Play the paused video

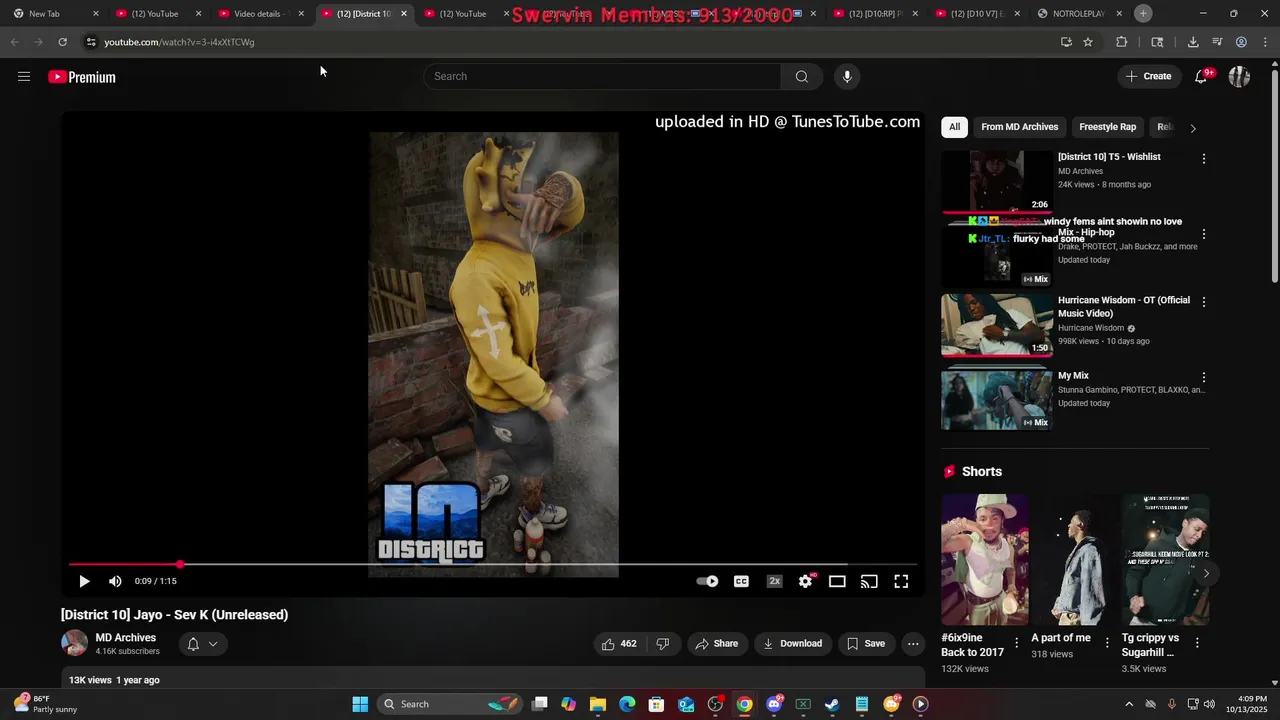coord(84,581)
